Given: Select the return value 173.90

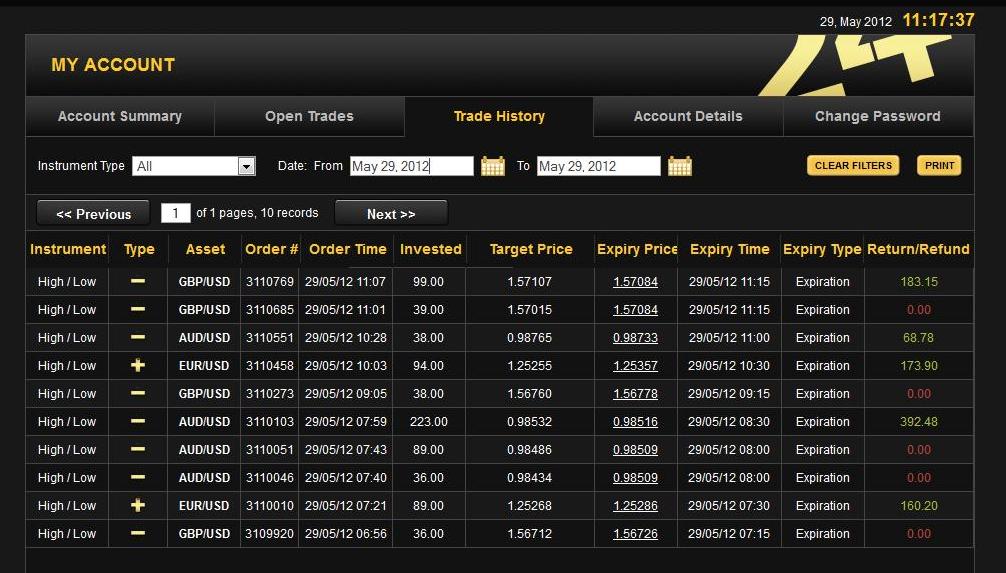Looking at the screenshot, I should pos(919,366).
